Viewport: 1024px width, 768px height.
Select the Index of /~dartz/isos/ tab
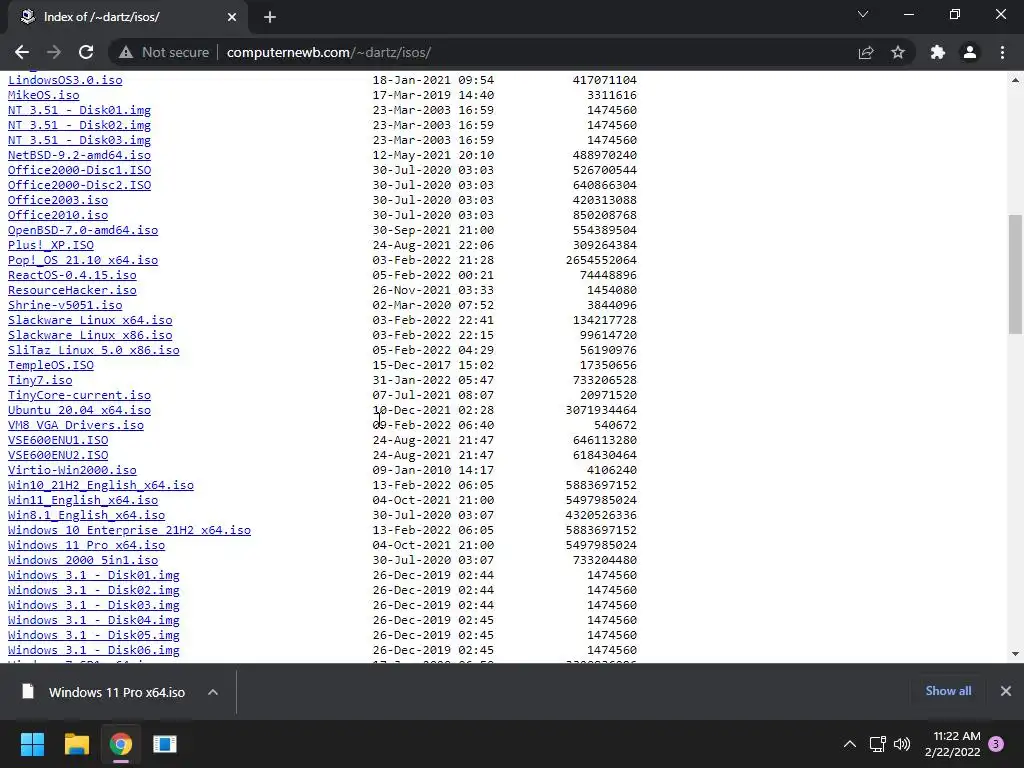coord(127,17)
